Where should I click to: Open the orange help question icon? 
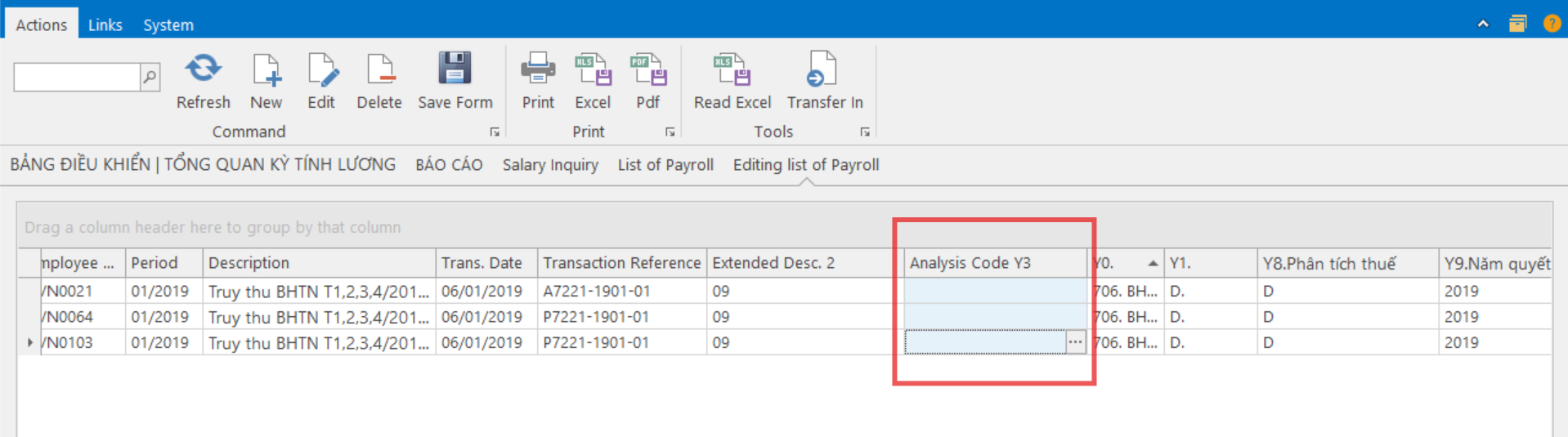(x=1551, y=24)
